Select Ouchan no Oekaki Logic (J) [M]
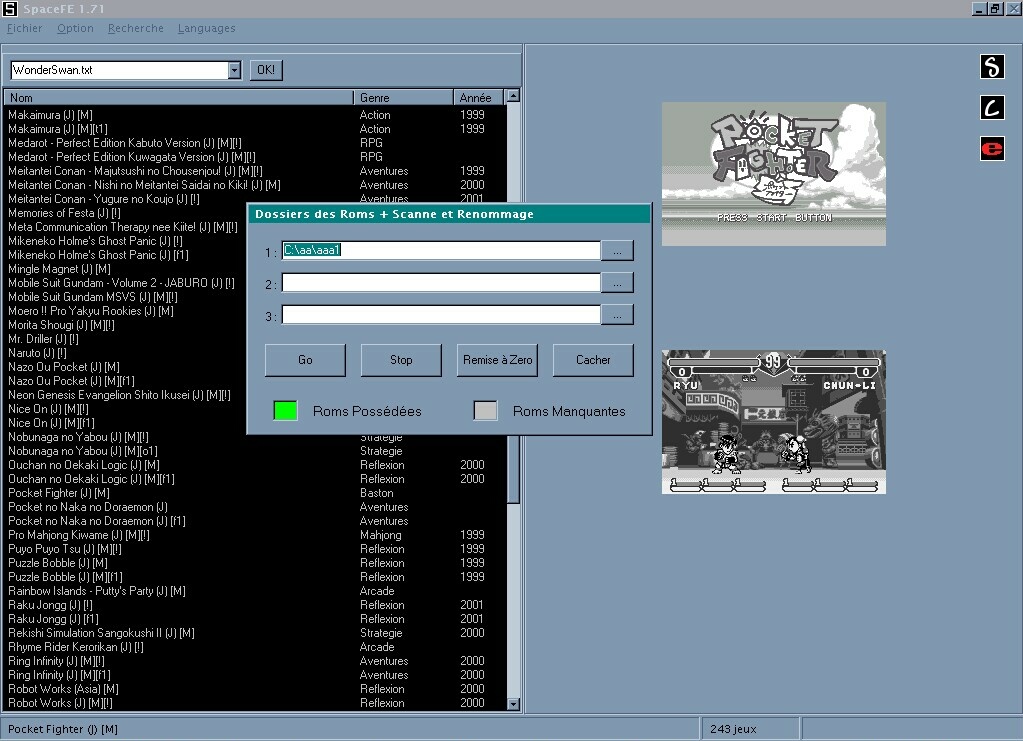This screenshot has height=741, width=1023. (256, 466)
